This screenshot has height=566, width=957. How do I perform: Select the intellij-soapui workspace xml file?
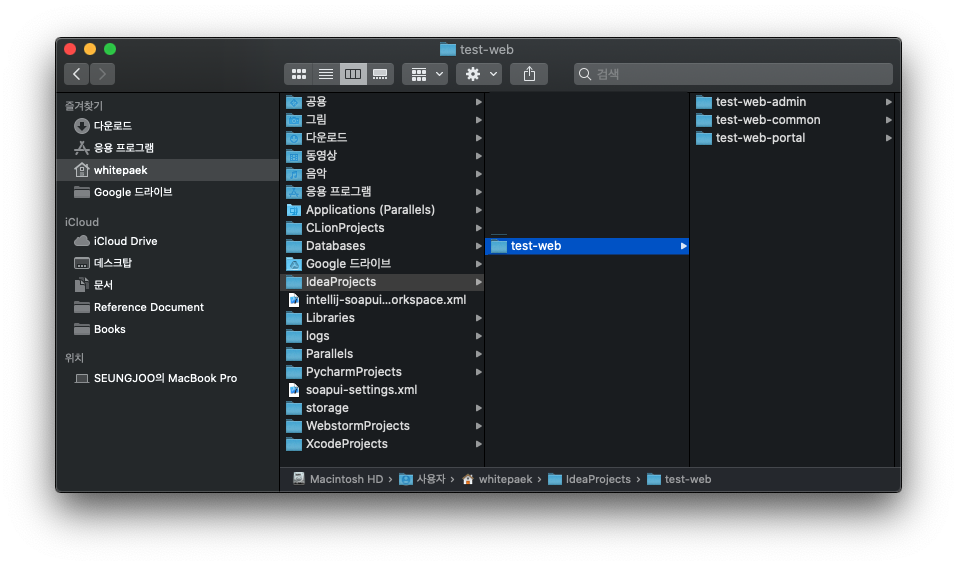(x=382, y=300)
